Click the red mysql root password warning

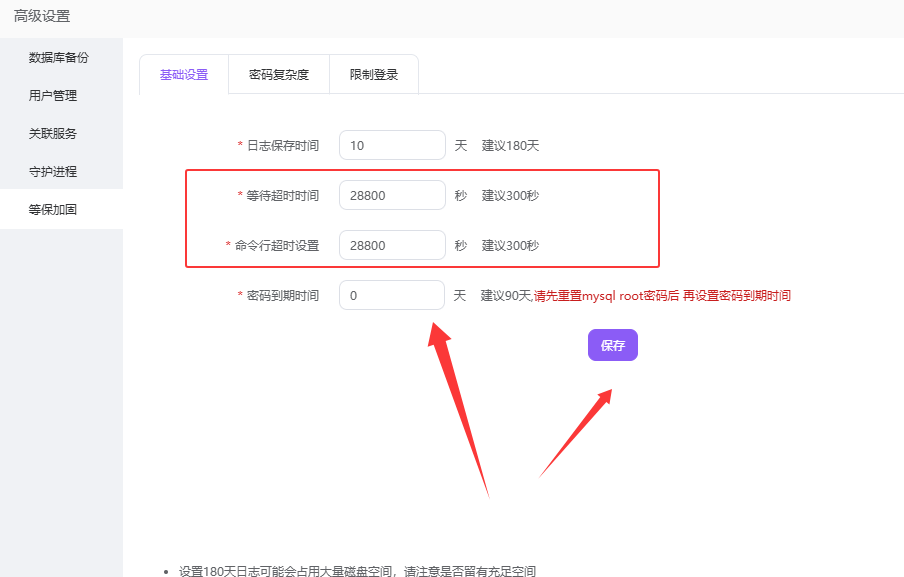(662, 296)
